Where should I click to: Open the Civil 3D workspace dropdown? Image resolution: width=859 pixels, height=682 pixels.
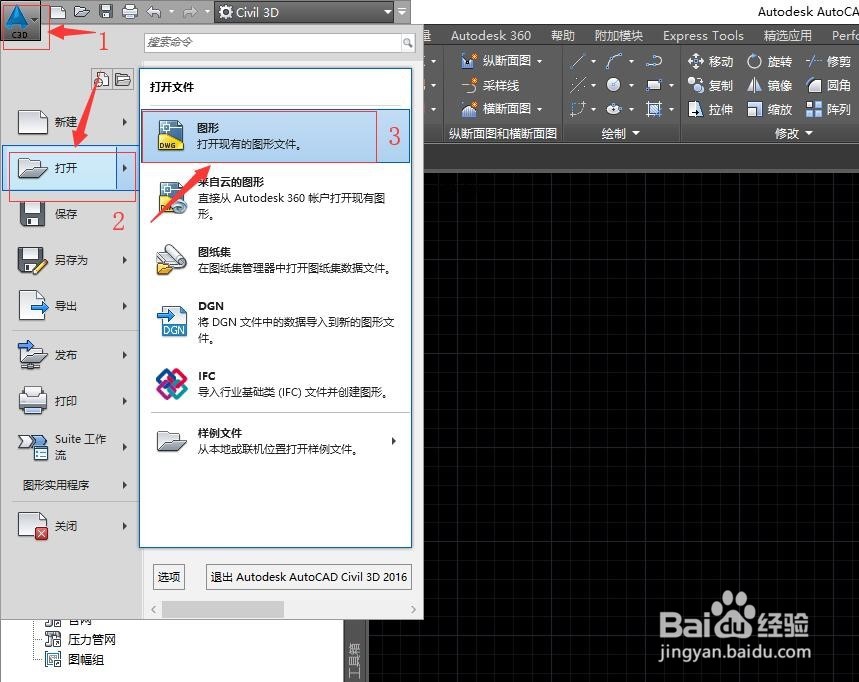pyautogui.click(x=305, y=12)
